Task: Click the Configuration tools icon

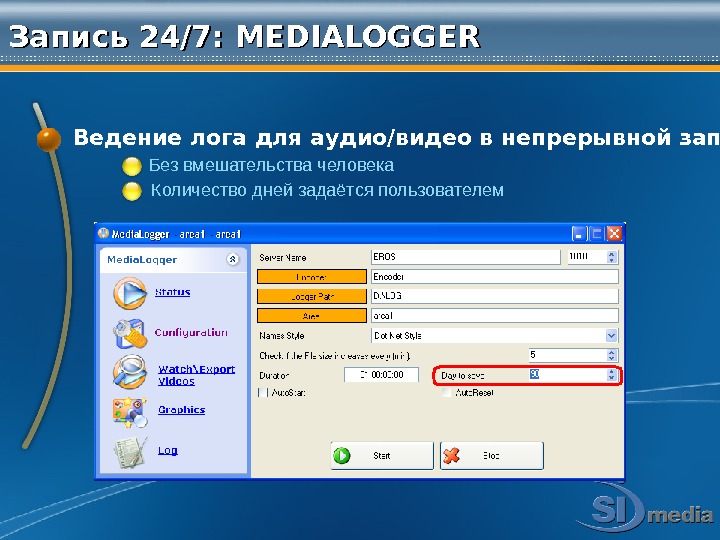Action: point(130,333)
